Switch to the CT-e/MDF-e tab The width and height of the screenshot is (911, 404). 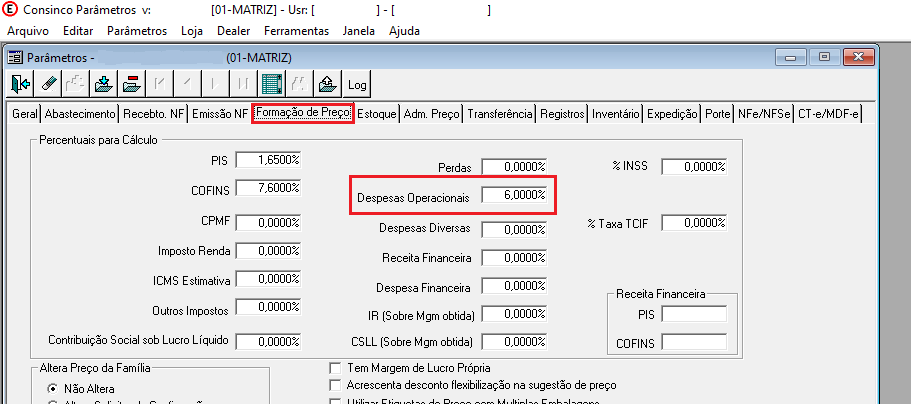tap(828, 114)
